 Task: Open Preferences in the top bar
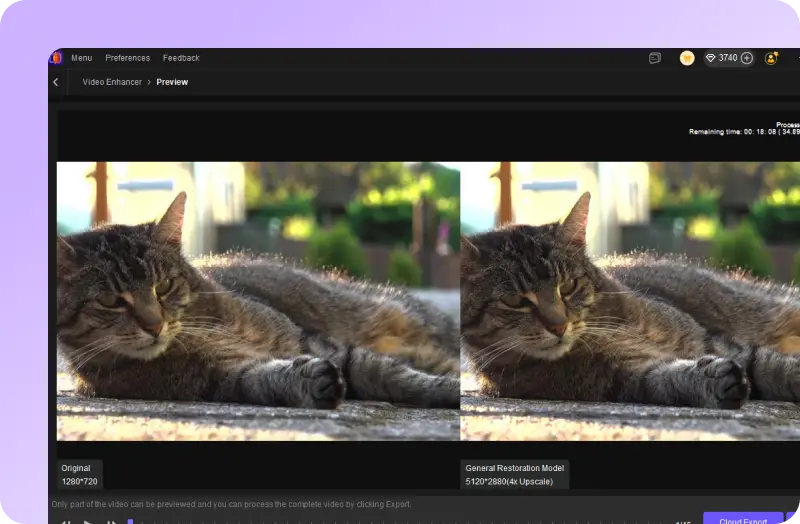pyautogui.click(x=128, y=58)
